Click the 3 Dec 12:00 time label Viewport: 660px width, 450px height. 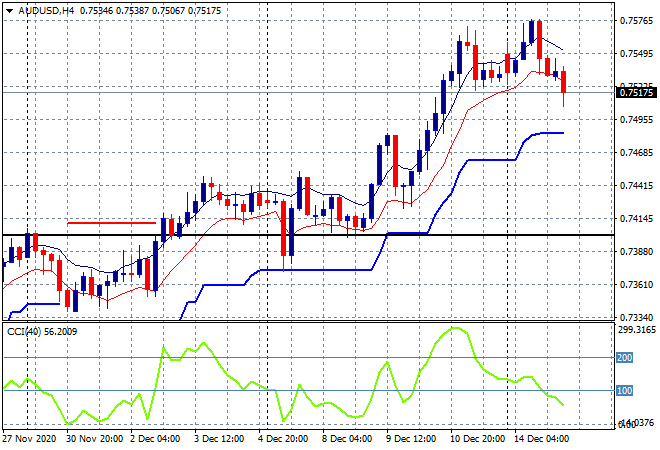click(x=219, y=439)
